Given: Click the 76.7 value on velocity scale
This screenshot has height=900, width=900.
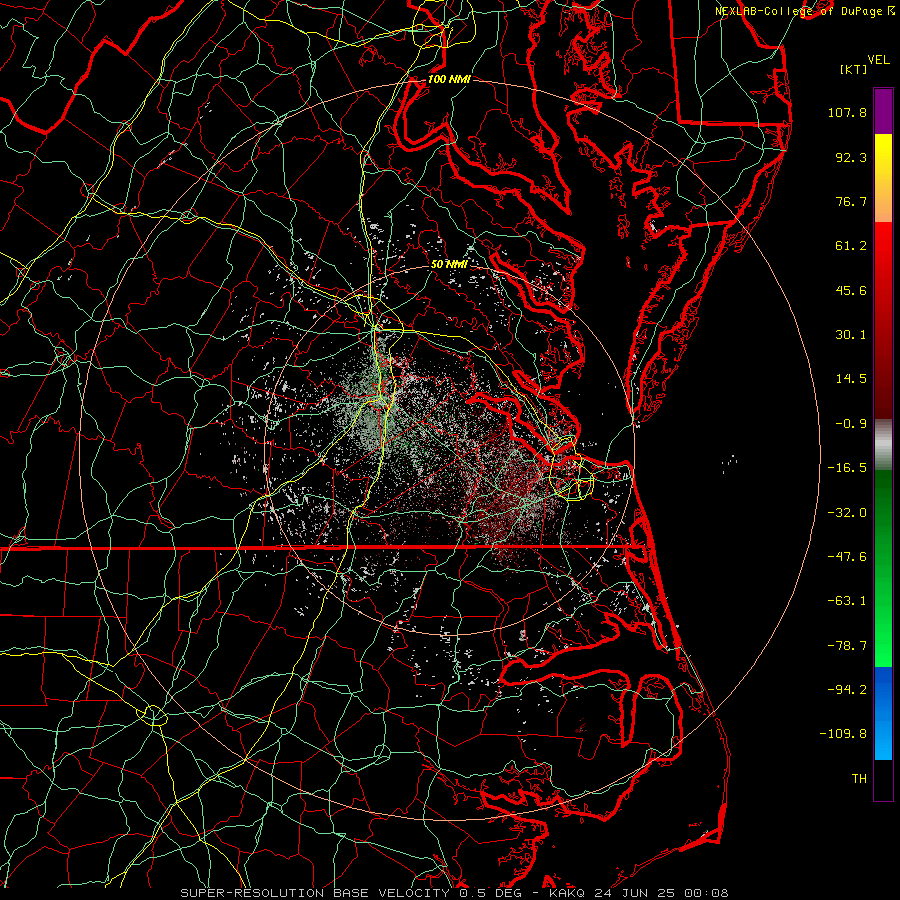Looking at the screenshot, I should 851,201.
